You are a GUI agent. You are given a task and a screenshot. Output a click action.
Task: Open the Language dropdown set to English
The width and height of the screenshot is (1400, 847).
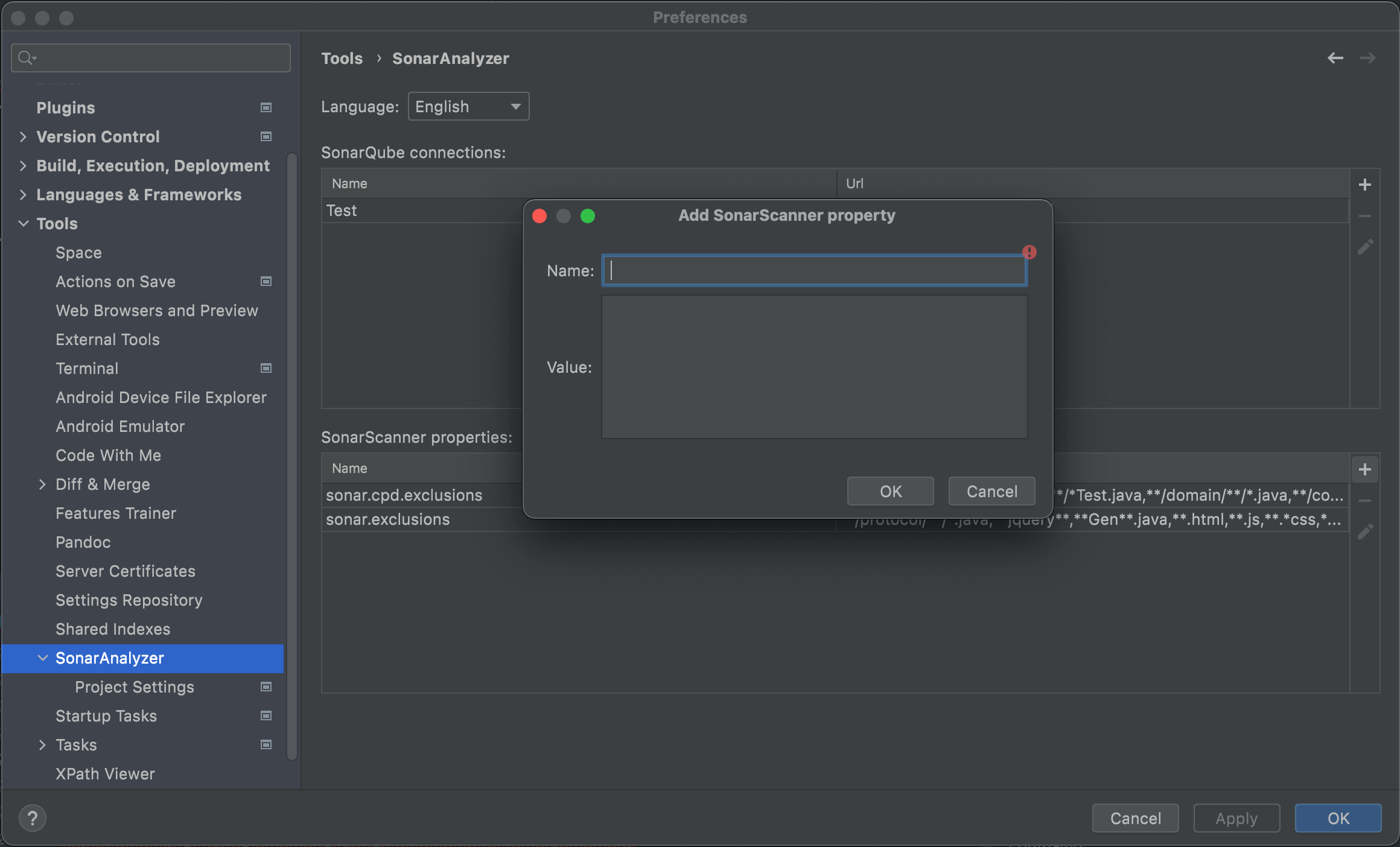click(468, 106)
